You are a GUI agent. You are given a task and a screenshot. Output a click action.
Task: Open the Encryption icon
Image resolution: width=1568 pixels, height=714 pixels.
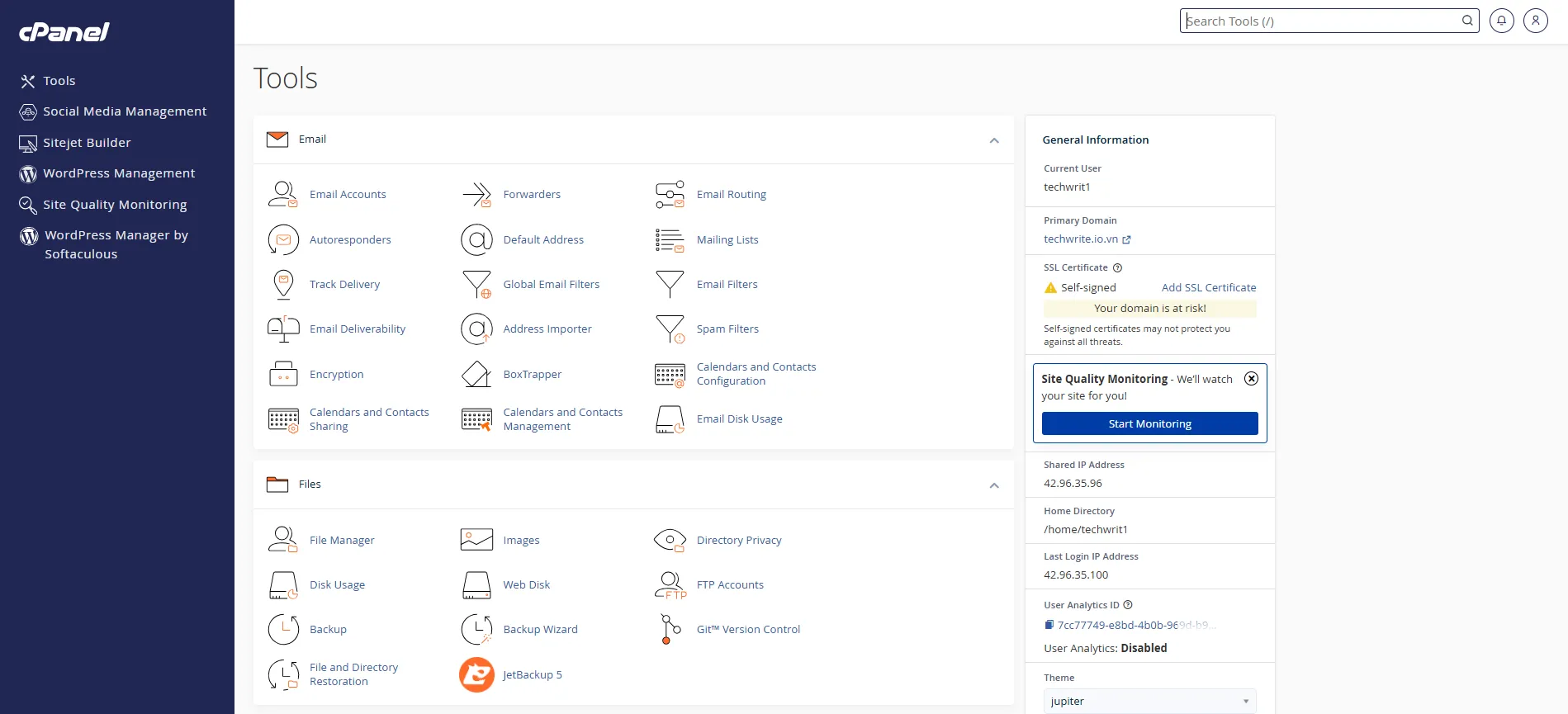[x=283, y=374]
